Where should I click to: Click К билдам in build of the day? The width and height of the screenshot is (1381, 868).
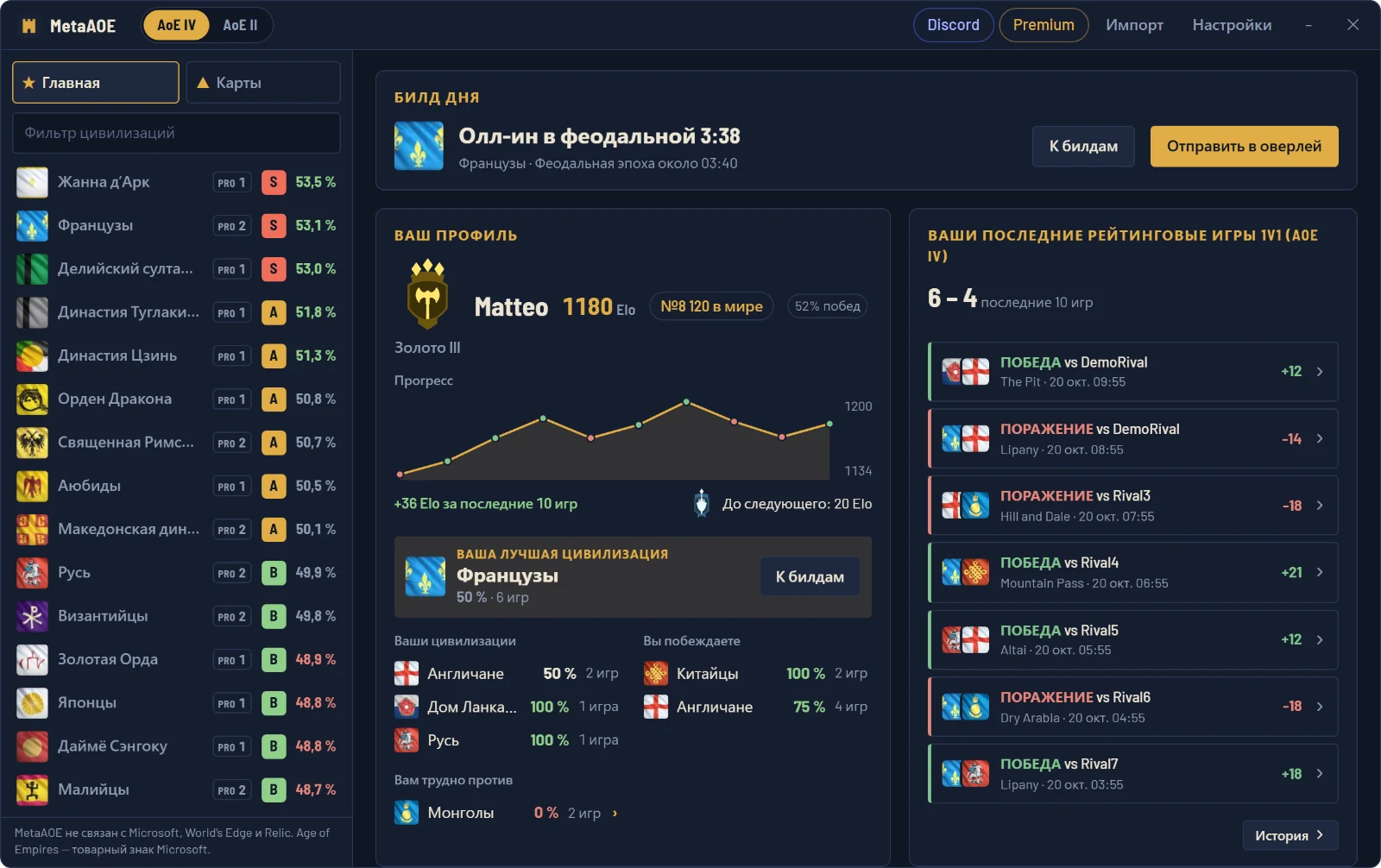pyautogui.click(x=1083, y=147)
